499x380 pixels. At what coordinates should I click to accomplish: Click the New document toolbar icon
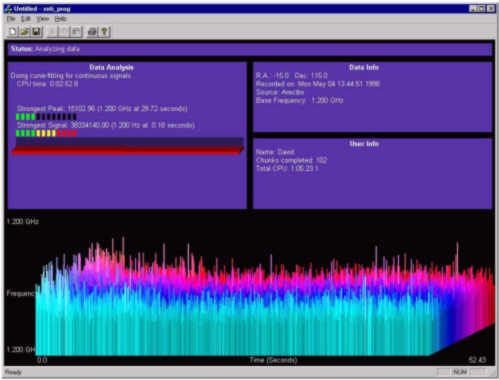(13, 32)
